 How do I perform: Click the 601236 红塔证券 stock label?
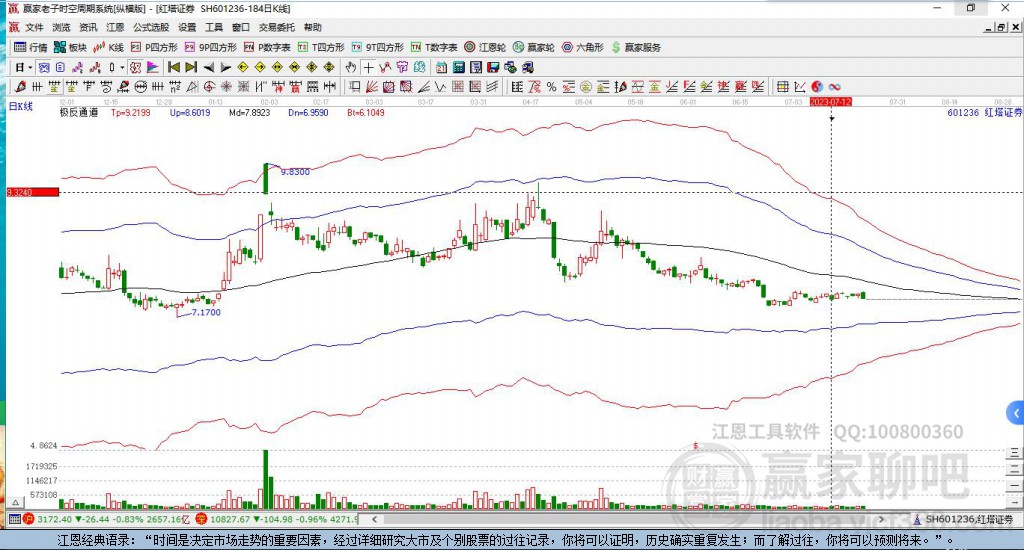point(984,112)
